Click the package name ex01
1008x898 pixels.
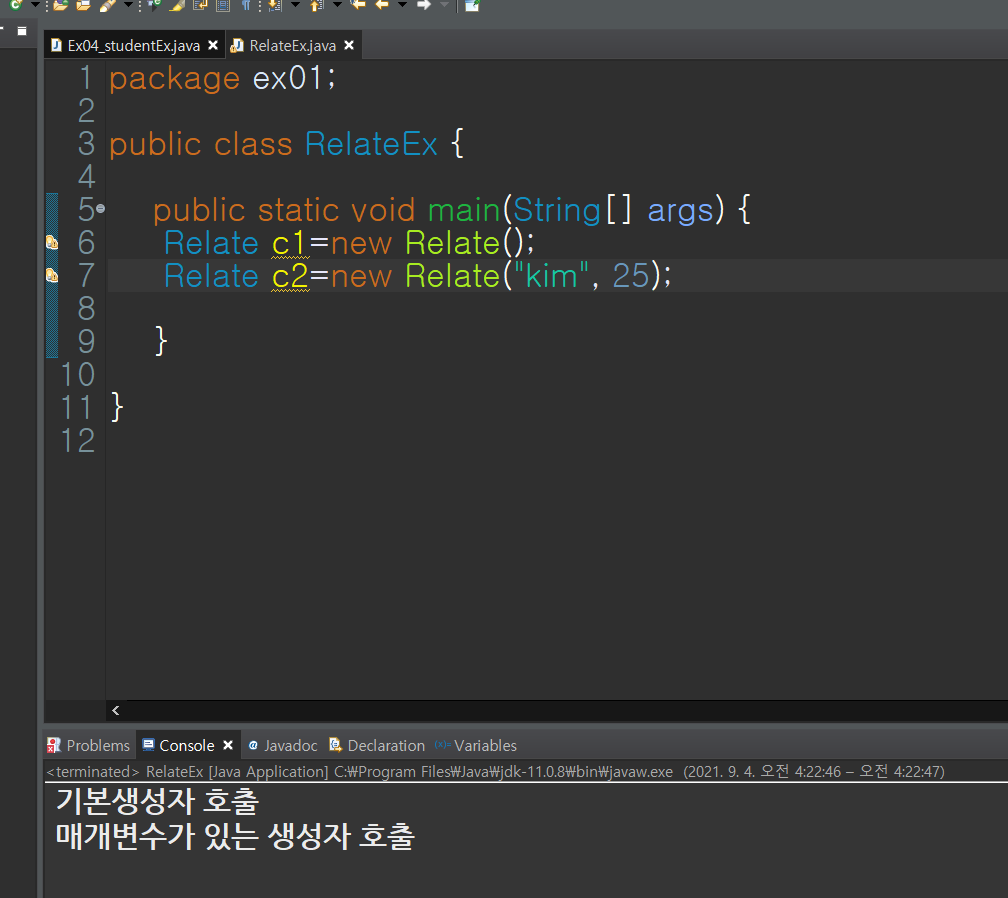click(287, 78)
